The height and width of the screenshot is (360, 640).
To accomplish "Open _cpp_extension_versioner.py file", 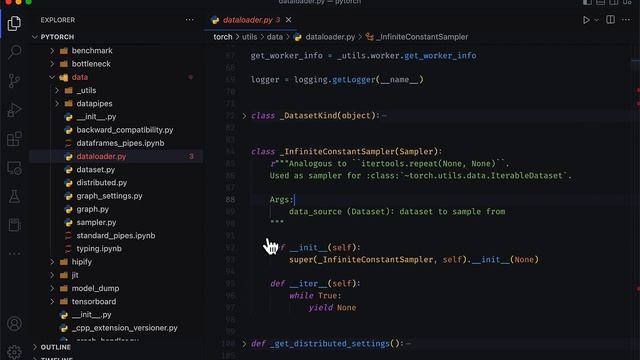I will tap(124, 328).
